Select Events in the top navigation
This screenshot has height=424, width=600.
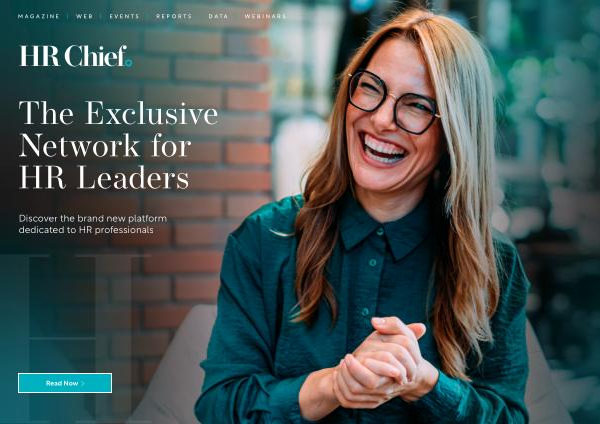tap(124, 16)
